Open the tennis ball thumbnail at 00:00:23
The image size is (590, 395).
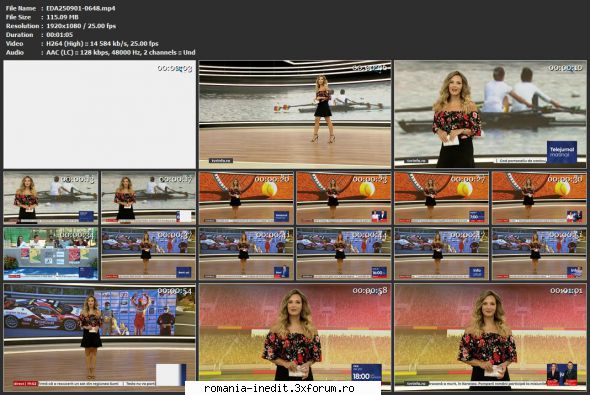344,198
